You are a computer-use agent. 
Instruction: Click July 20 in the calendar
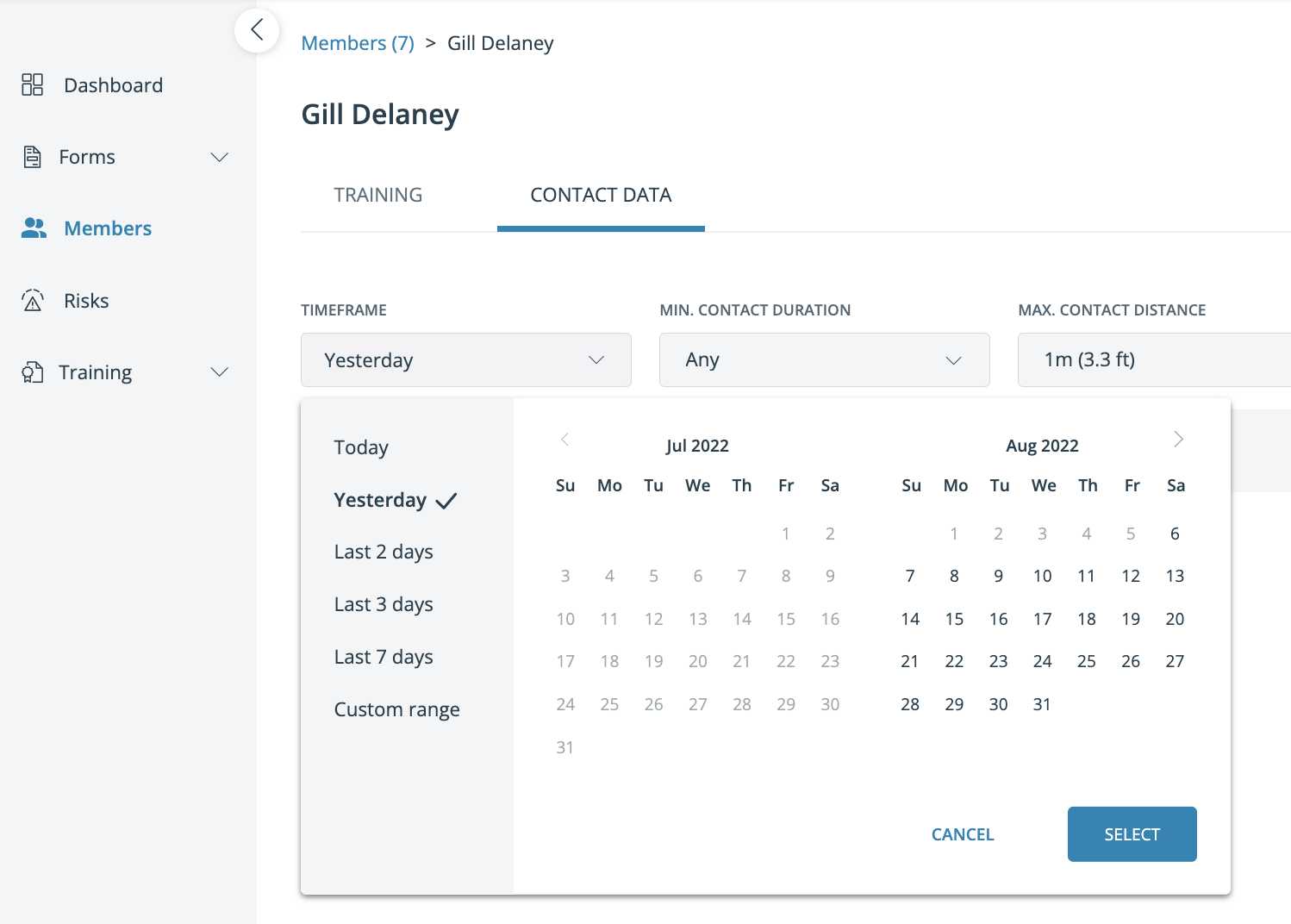click(698, 661)
